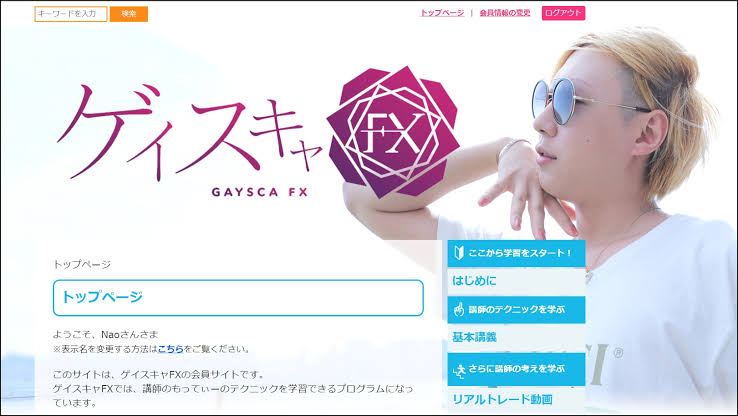738x416 pixels.
Task: Select 講師のテクニックを学ぶ section header
Action: pyautogui.click(x=516, y=310)
